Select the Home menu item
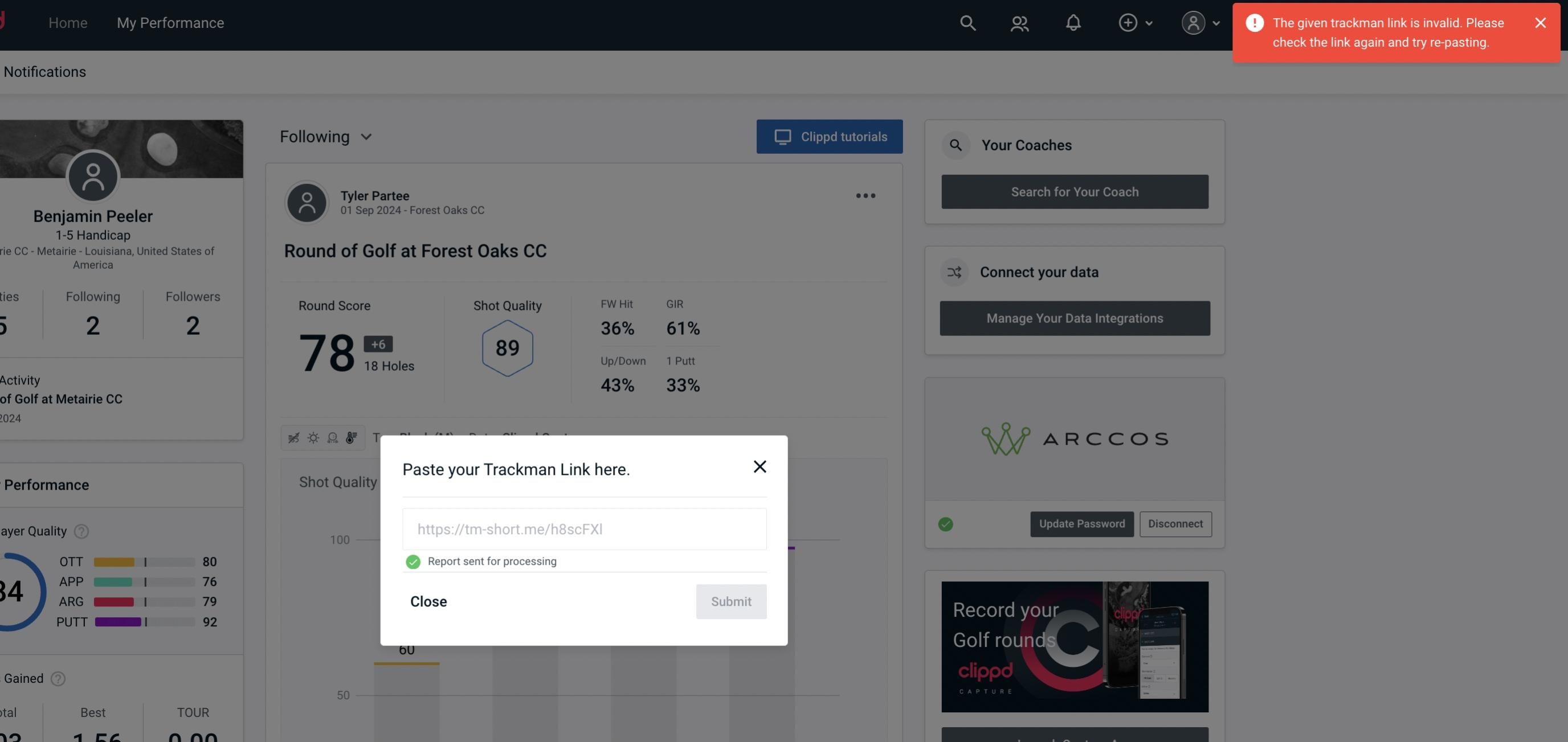The height and width of the screenshot is (742, 1568). (x=67, y=21)
